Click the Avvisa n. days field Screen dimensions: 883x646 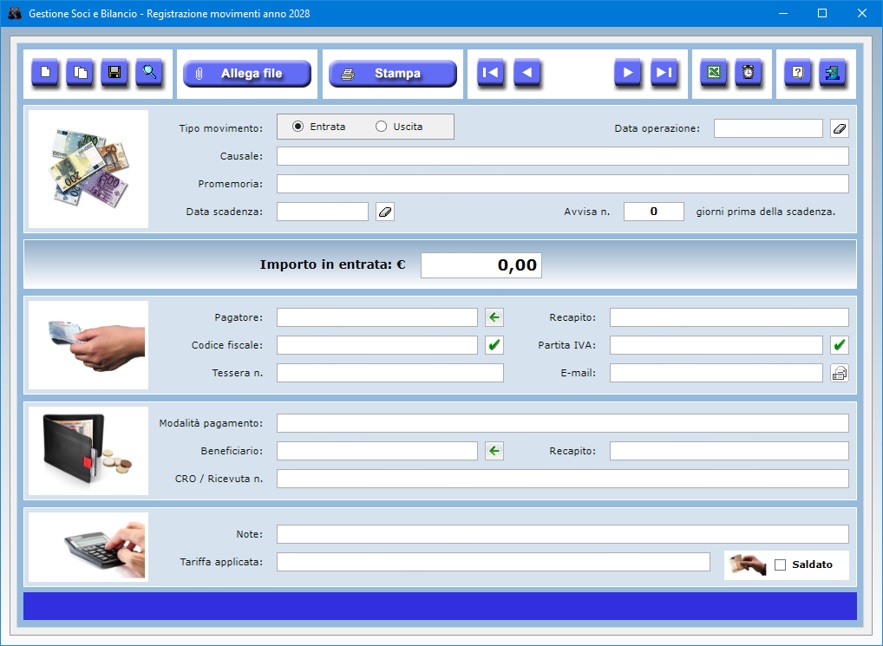click(654, 211)
